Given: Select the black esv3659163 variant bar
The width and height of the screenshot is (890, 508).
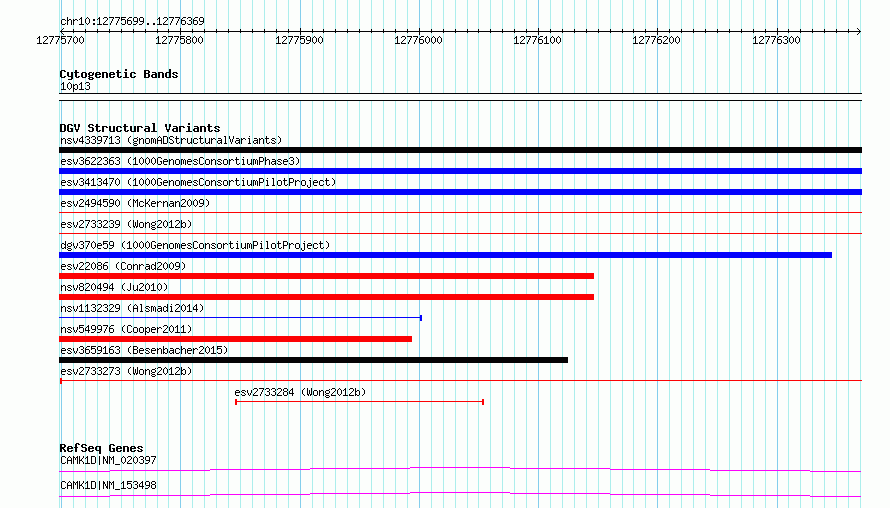Looking at the screenshot, I should 313,360.
